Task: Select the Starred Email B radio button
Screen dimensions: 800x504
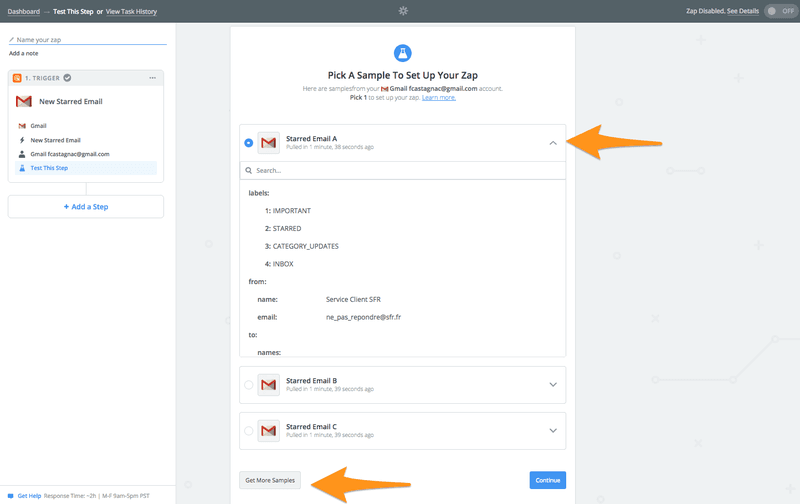Action: point(249,385)
